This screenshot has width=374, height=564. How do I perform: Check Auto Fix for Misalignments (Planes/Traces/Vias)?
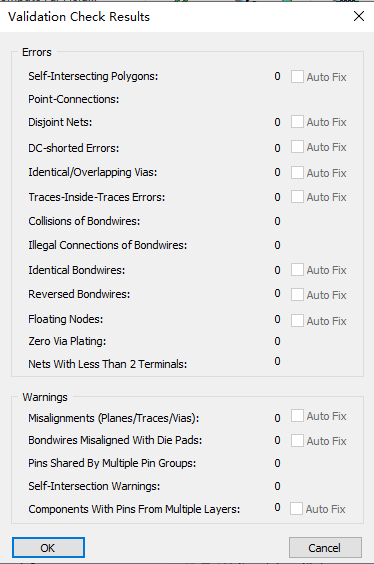(297, 416)
